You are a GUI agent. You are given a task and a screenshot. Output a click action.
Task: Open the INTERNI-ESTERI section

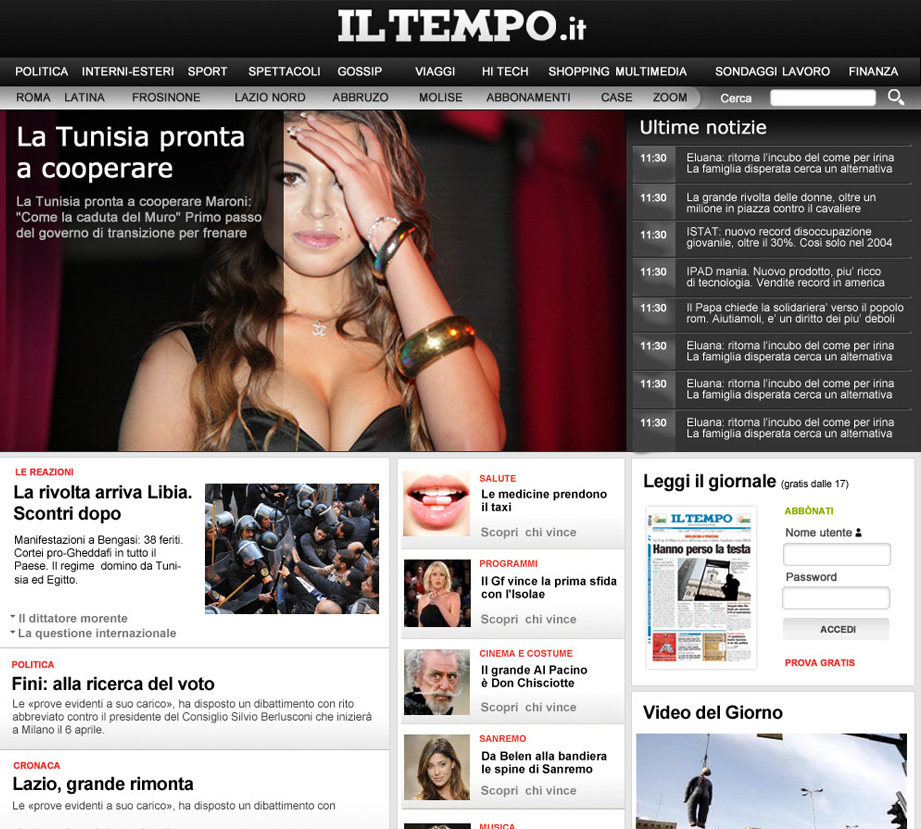point(127,72)
